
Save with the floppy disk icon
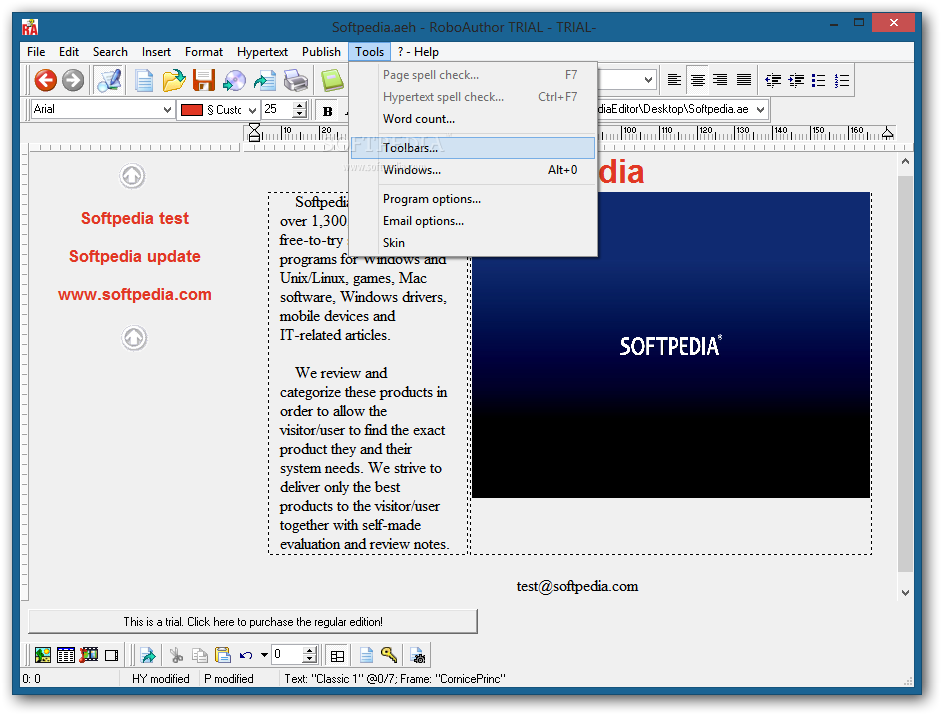pos(204,80)
